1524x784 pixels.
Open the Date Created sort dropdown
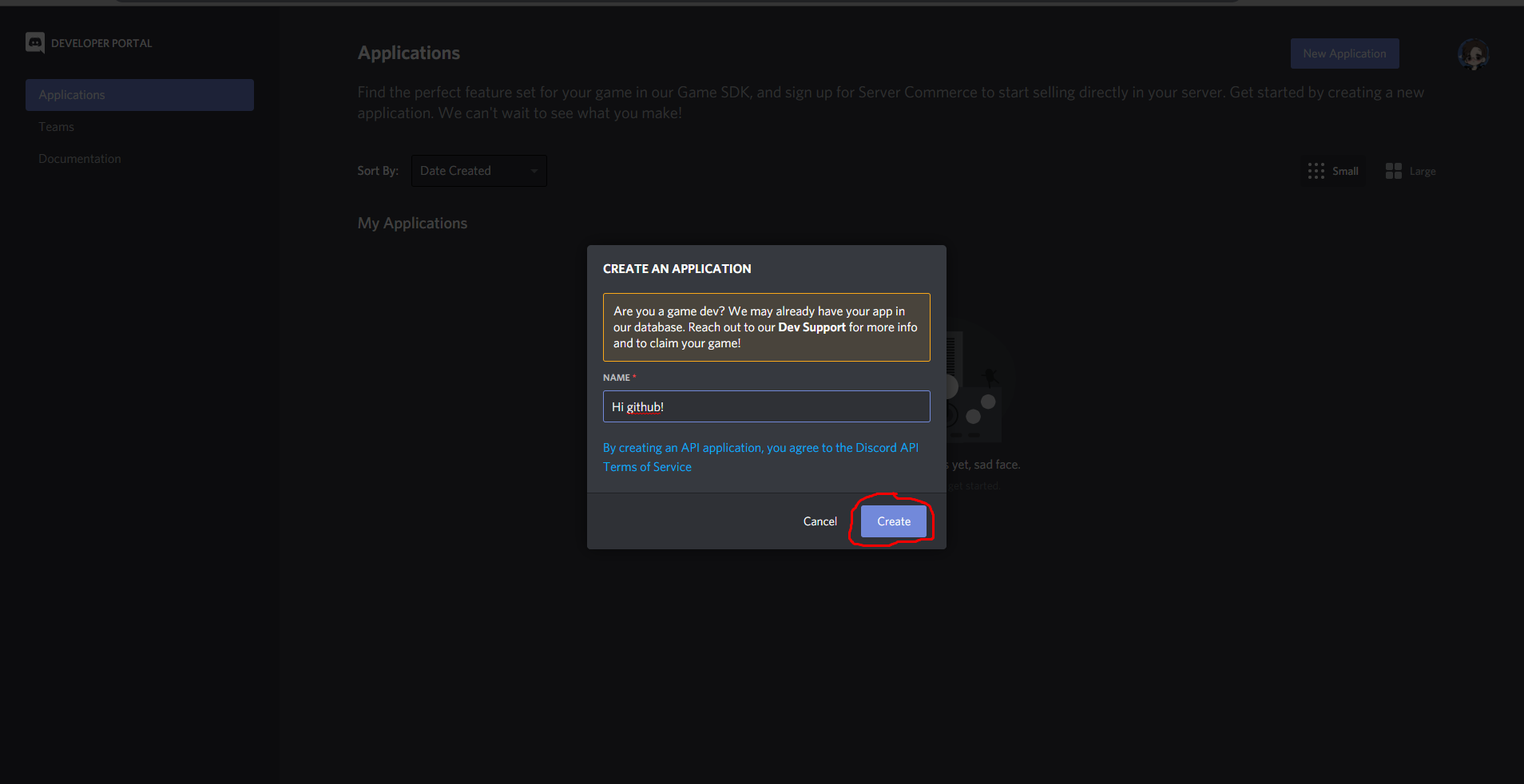coord(479,171)
